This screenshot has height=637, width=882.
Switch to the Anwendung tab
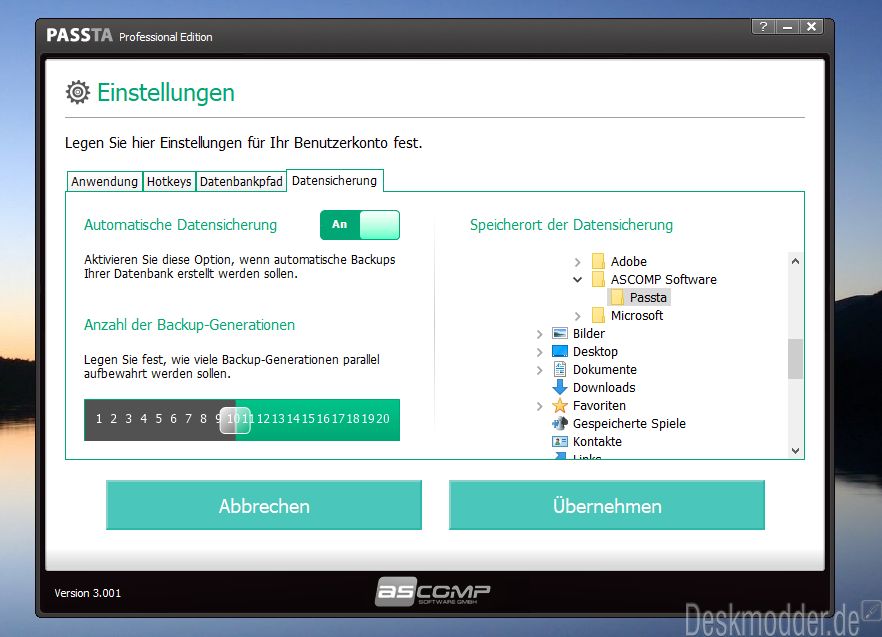(104, 181)
